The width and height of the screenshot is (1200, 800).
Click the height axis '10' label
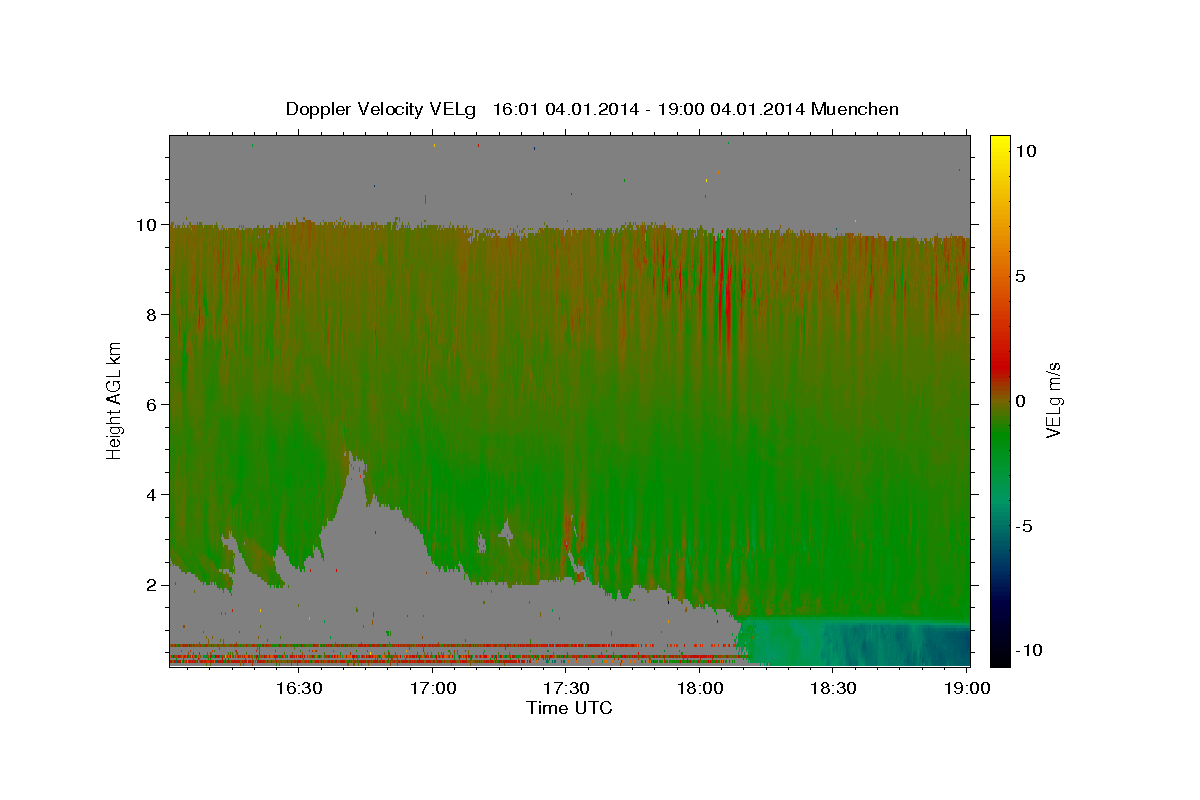coord(147,225)
